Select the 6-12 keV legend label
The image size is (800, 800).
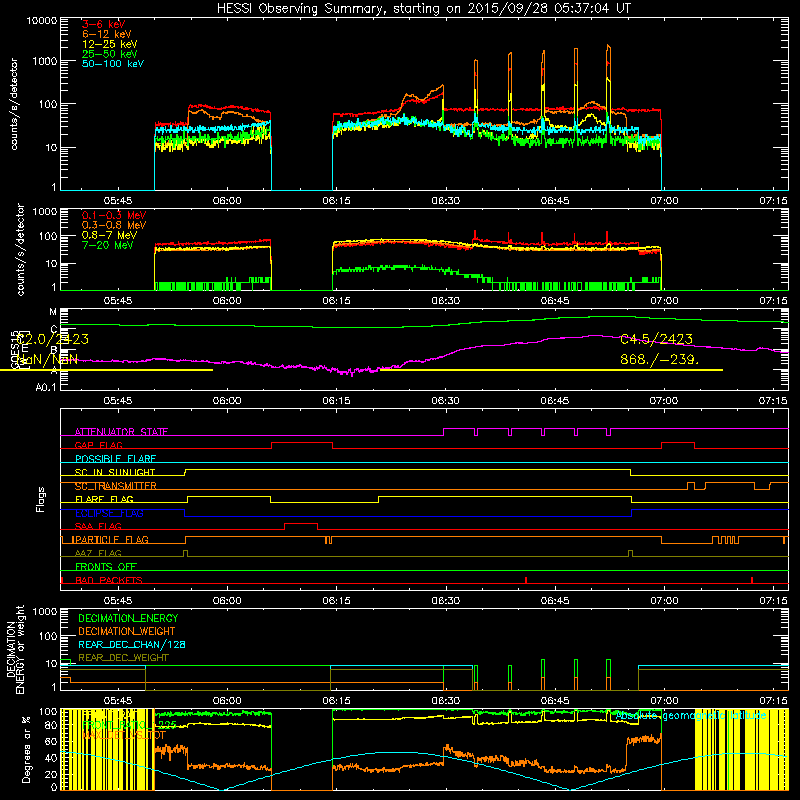pos(107,34)
